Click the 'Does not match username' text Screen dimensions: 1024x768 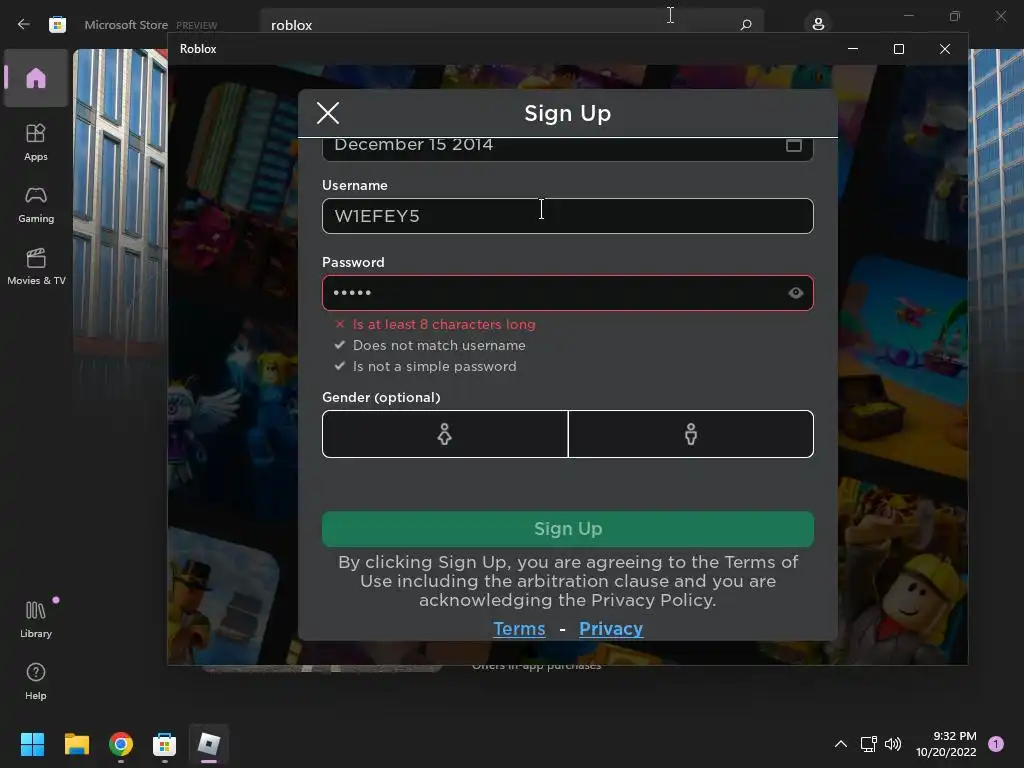(439, 345)
